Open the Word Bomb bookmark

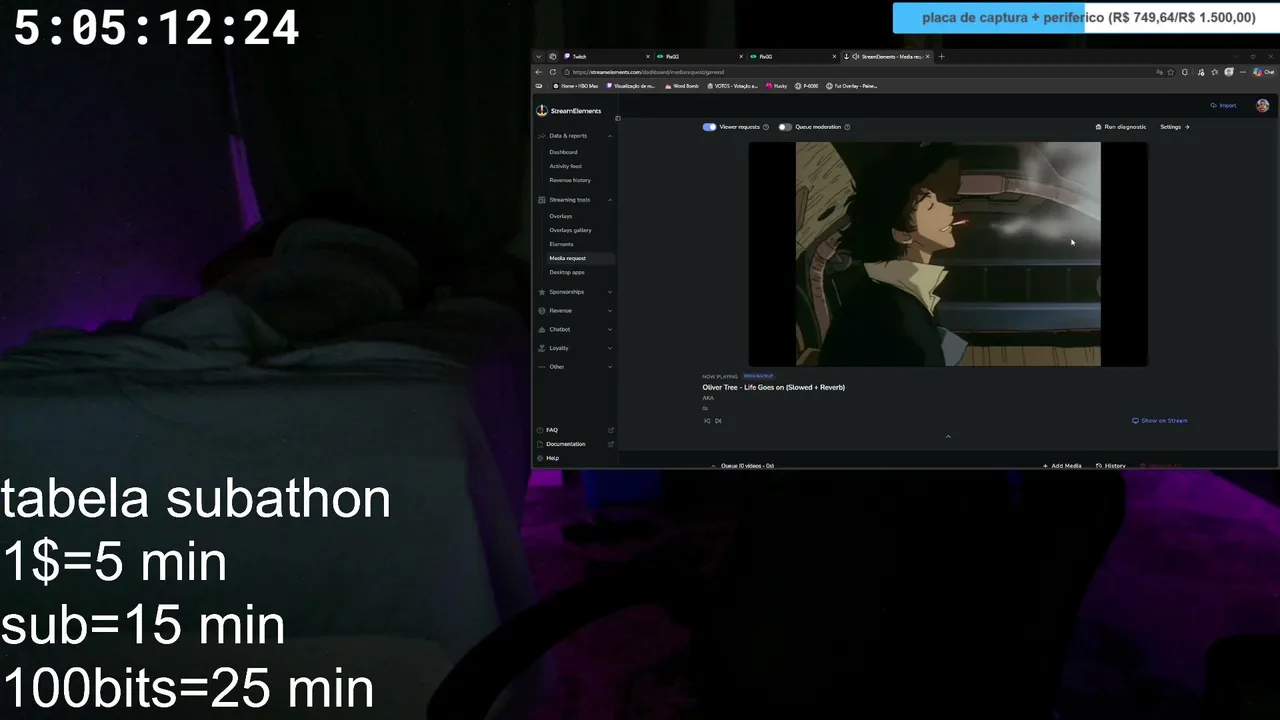(x=682, y=86)
